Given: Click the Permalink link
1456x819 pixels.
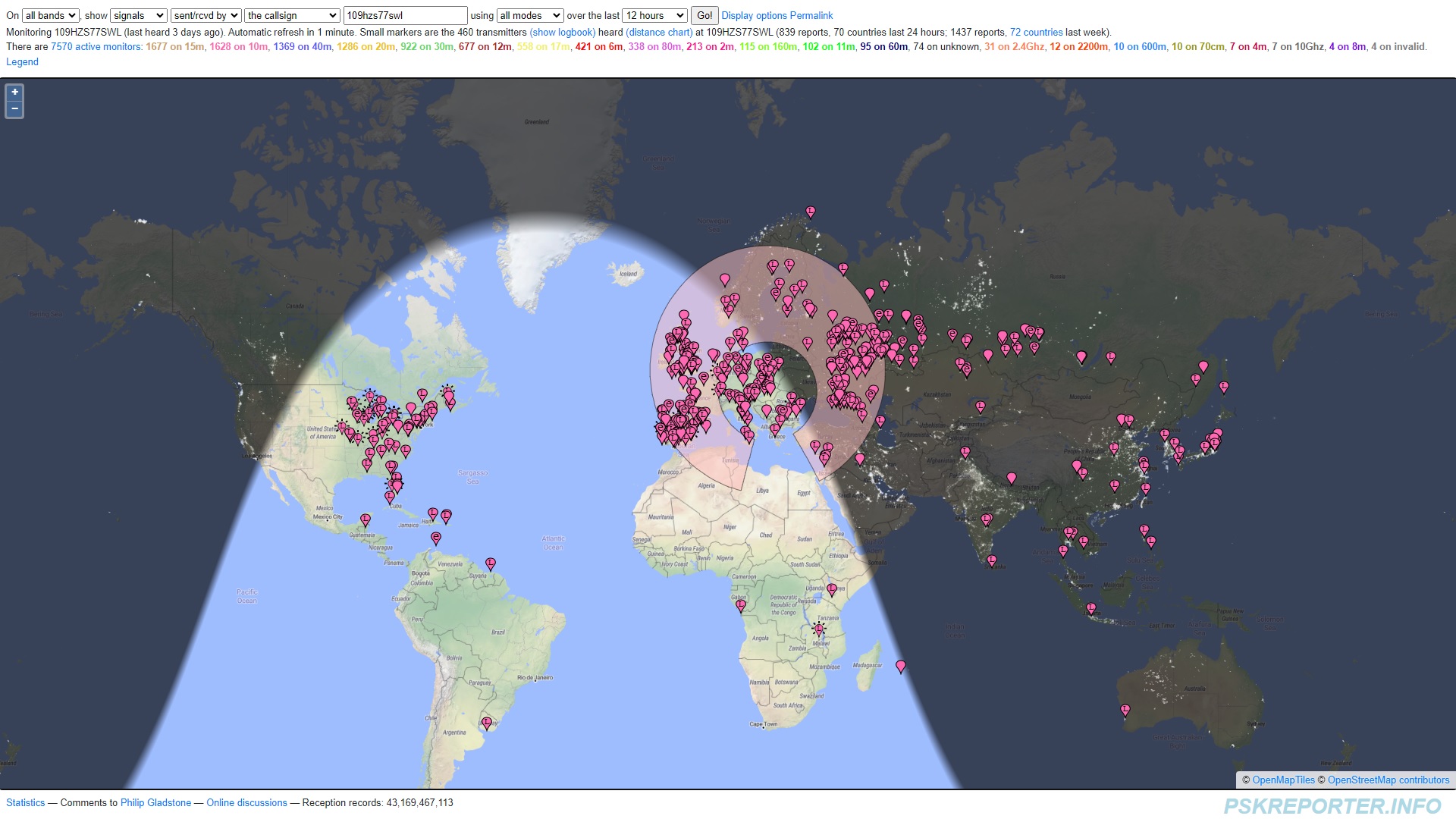Looking at the screenshot, I should [811, 15].
